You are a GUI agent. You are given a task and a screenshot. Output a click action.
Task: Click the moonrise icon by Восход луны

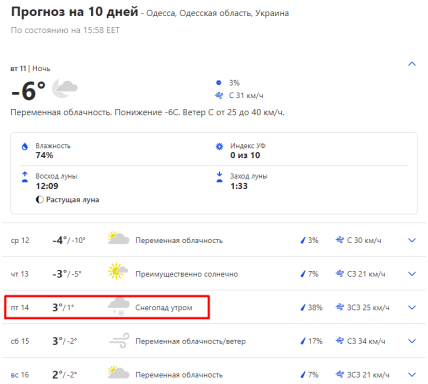pos(25,177)
